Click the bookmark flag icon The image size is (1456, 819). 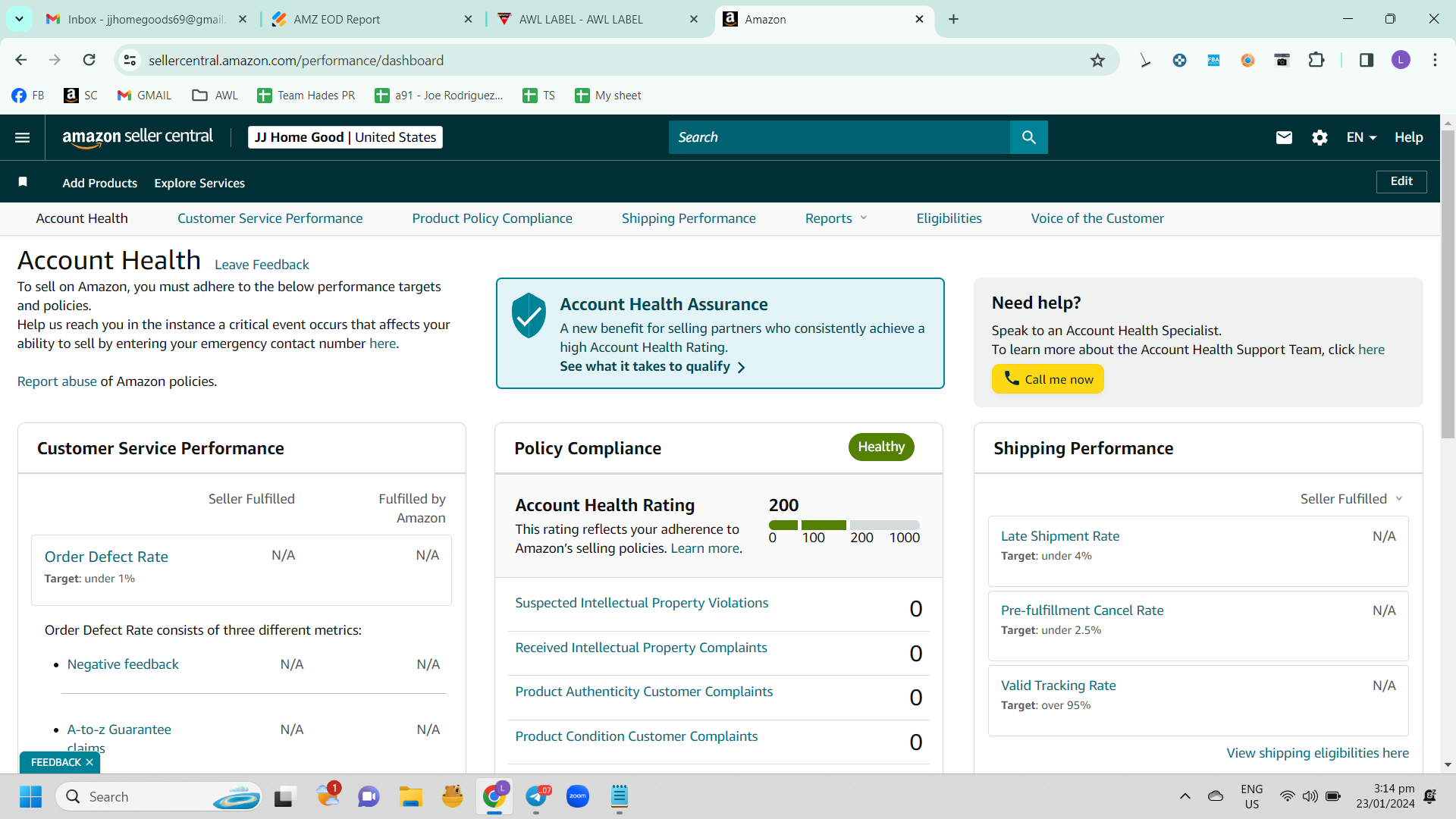[23, 182]
